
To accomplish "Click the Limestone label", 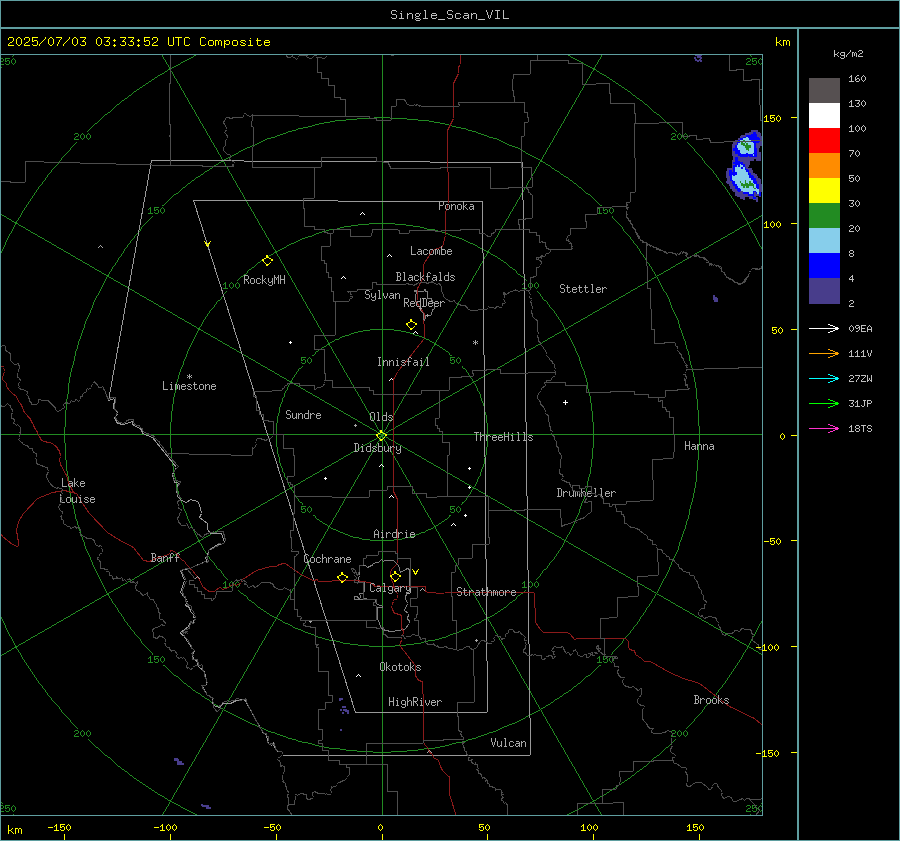I will [x=189, y=386].
